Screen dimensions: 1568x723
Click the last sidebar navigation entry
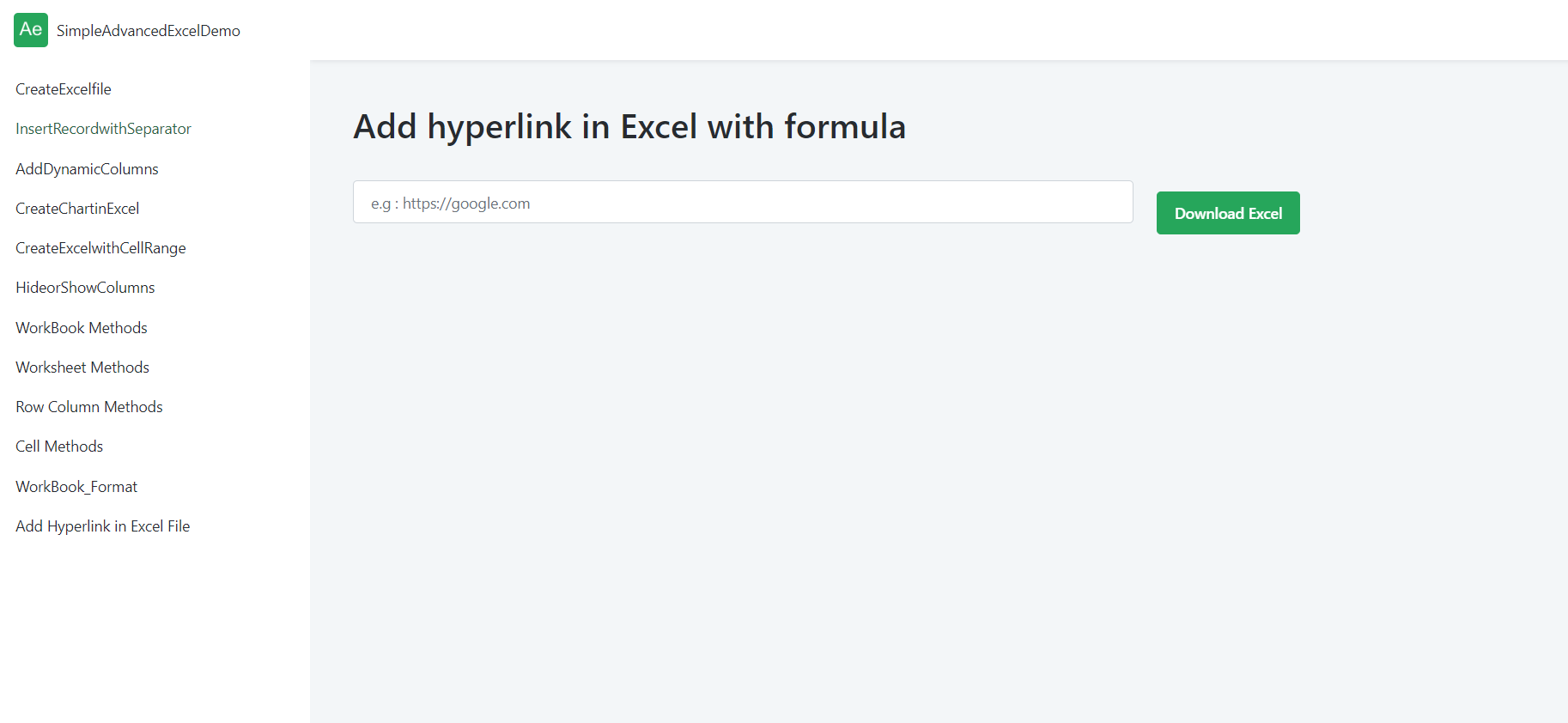[102, 526]
